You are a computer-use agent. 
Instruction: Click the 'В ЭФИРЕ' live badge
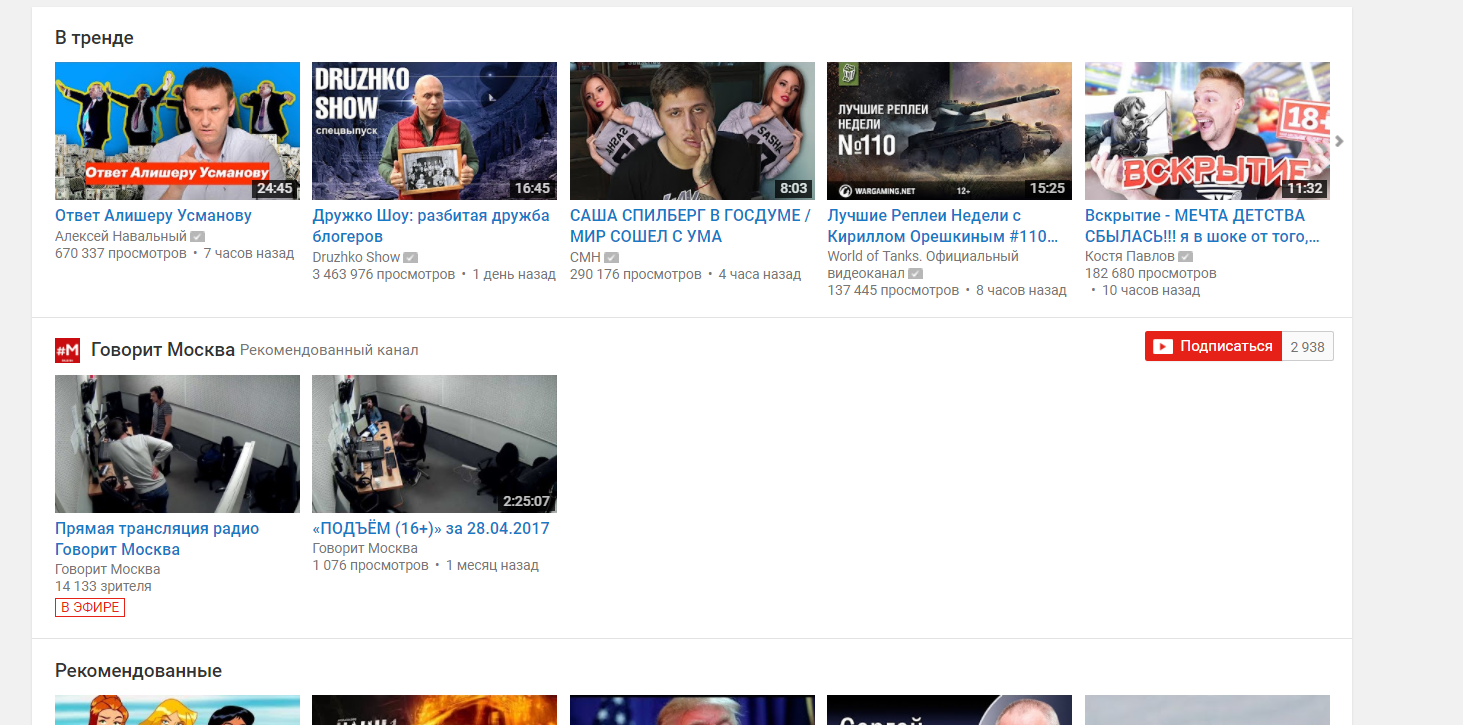90,607
